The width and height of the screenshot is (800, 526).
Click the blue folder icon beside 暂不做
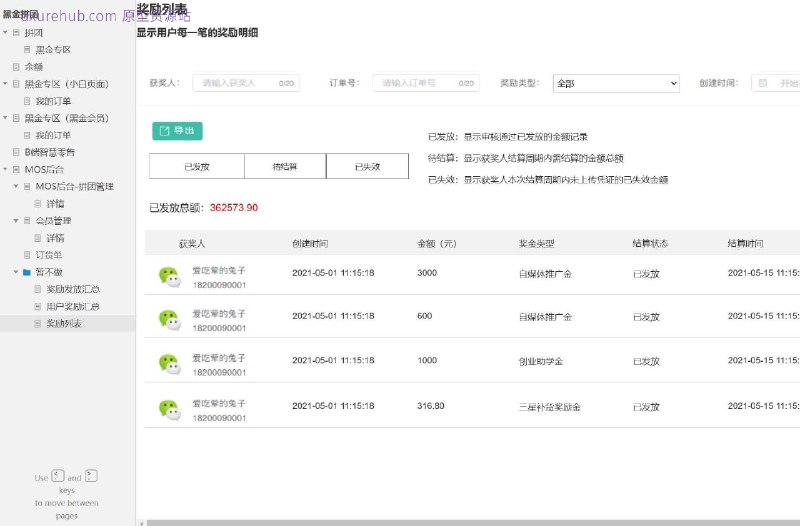tap(27, 272)
